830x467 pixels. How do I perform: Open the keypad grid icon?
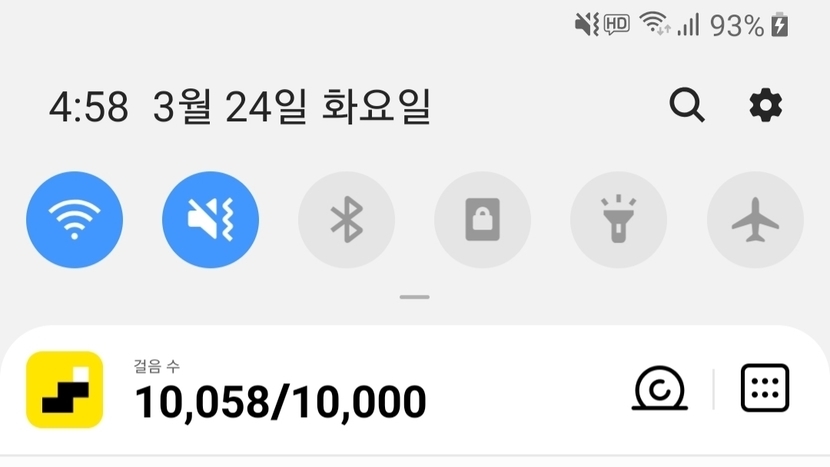765,388
